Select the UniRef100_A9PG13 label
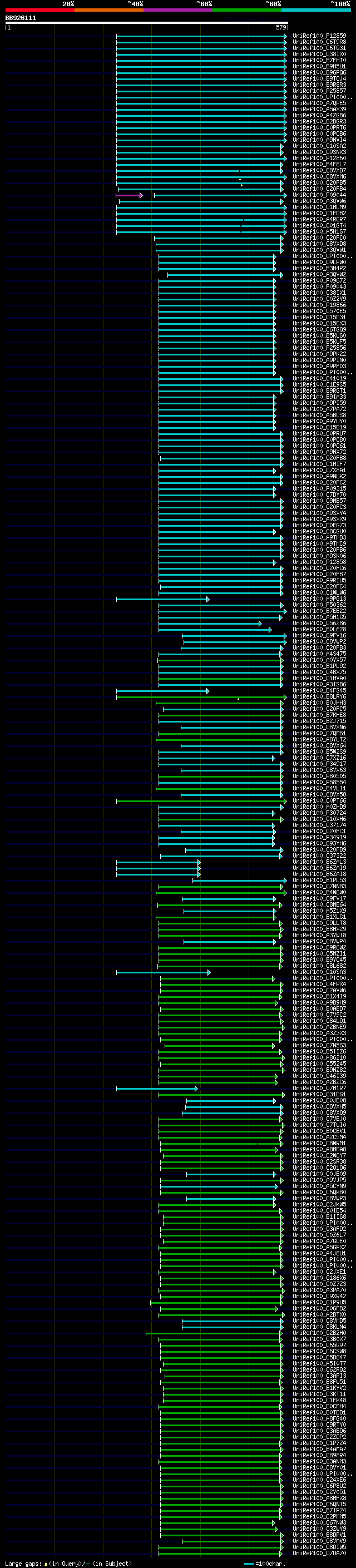This screenshot has width=356, height=1568. click(x=319, y=599)
